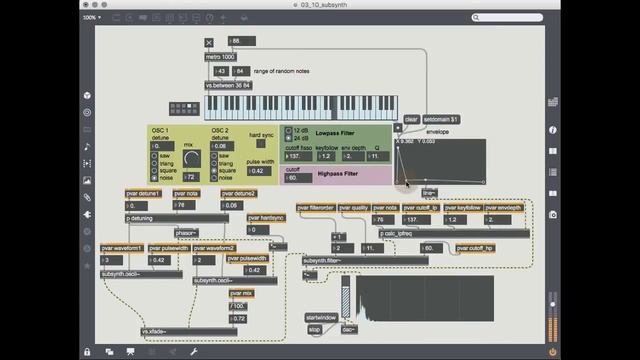Click the stop message button

314,330
